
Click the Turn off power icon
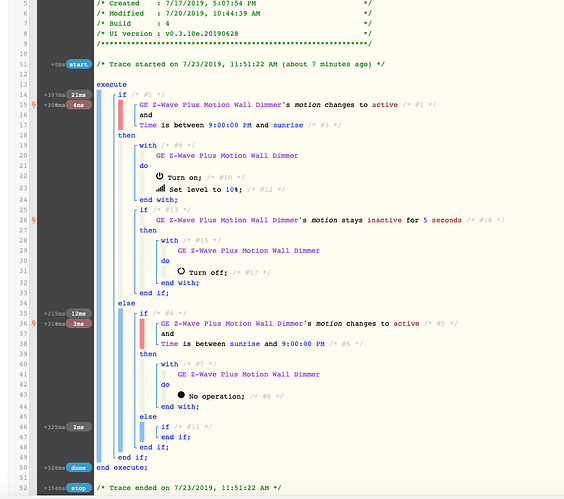point(181,271)
